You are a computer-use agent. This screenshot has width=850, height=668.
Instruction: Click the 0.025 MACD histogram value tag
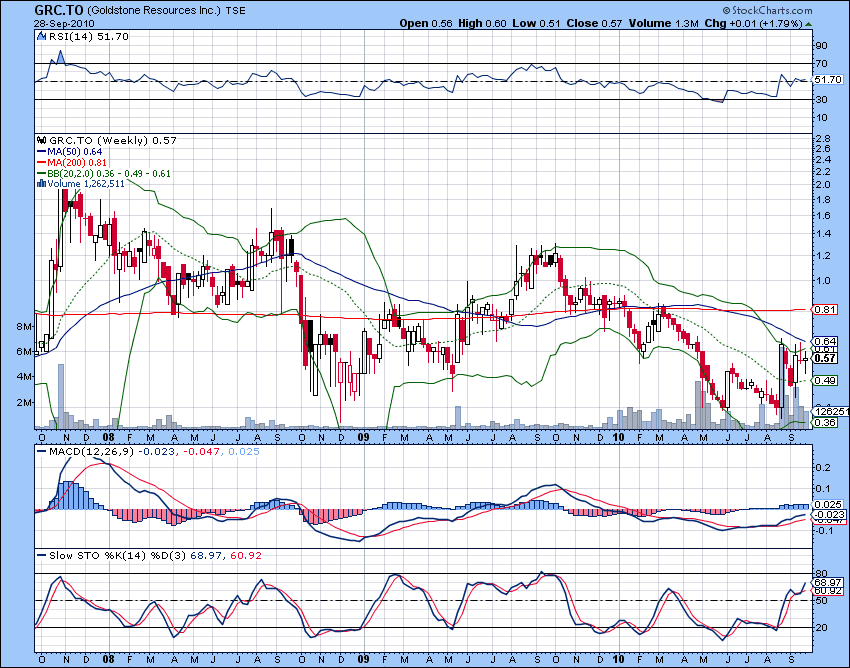pos(828,505)
